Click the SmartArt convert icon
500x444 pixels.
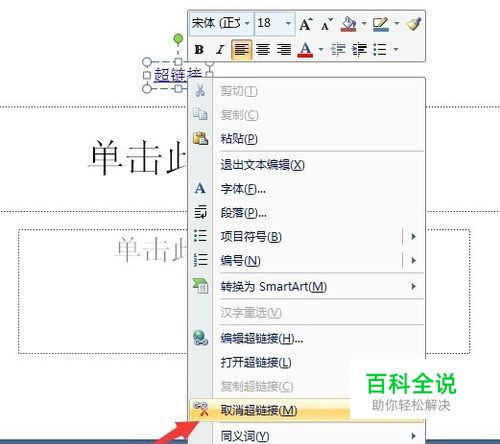click(200, 286)
